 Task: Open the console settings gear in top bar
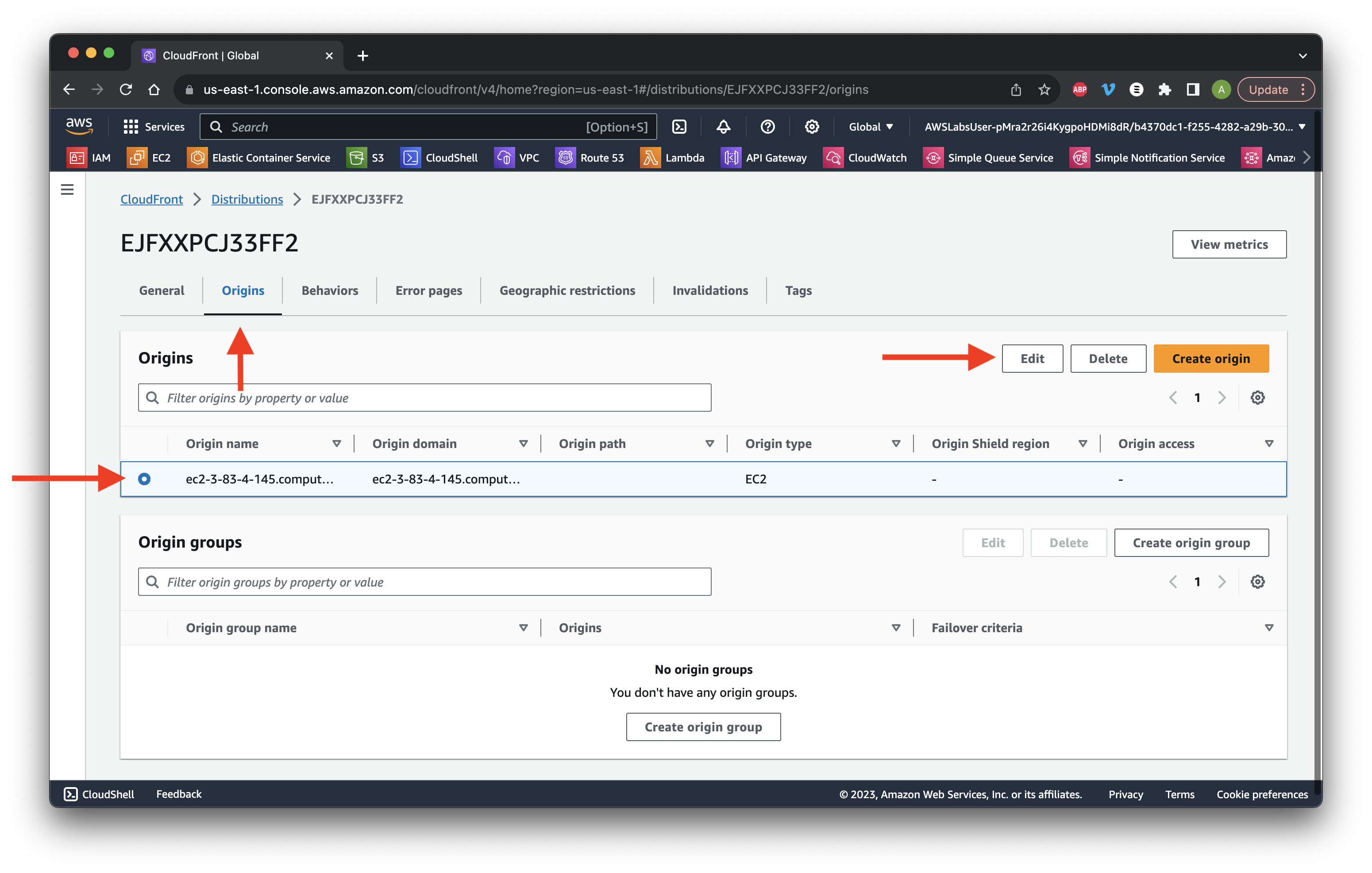[x=812, y=127]
